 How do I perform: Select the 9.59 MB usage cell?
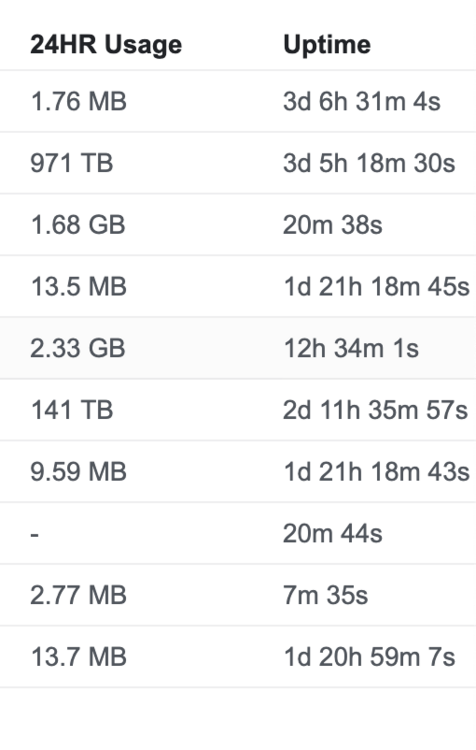click(78, 472)
